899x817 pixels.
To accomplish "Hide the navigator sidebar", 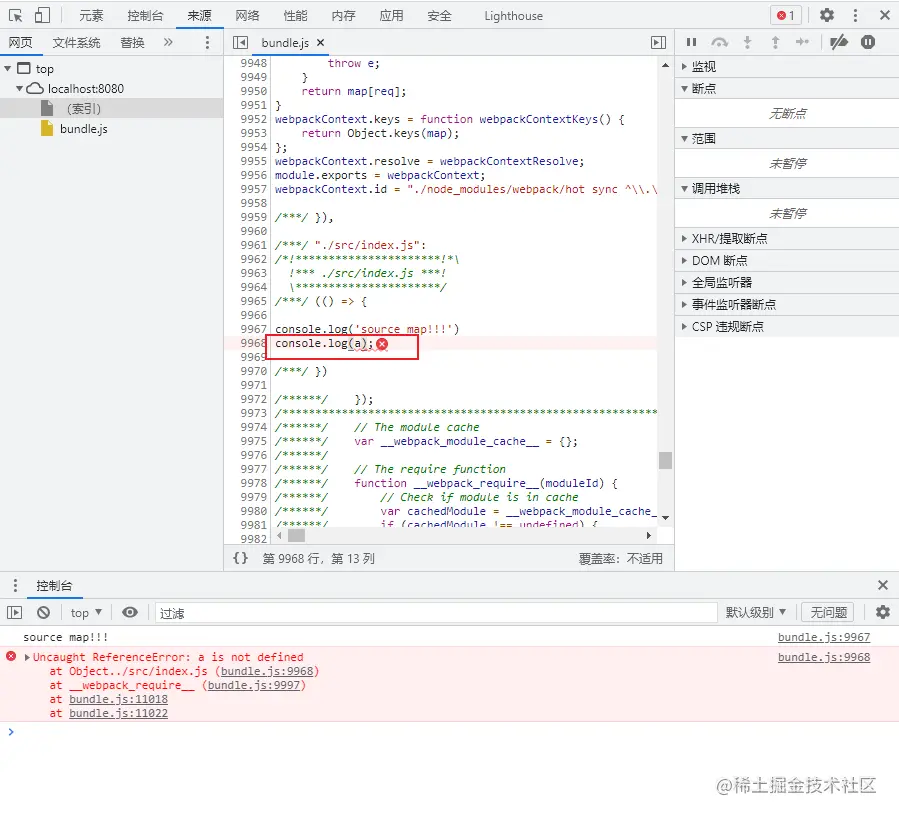I will tap(240, 42).
